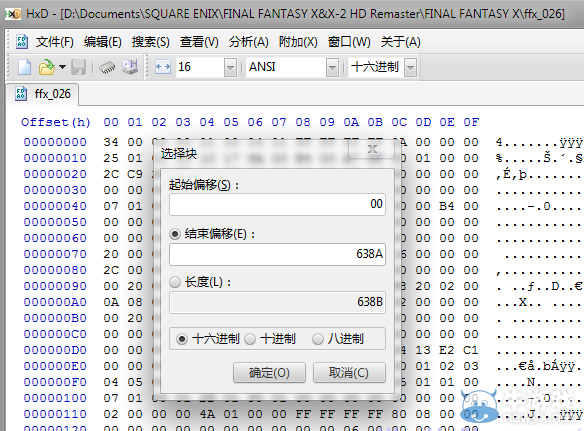This screenshot has width=584, height=431.
Task: Click hex byte E2 in row 000000D0
Action: click(447, 351)
